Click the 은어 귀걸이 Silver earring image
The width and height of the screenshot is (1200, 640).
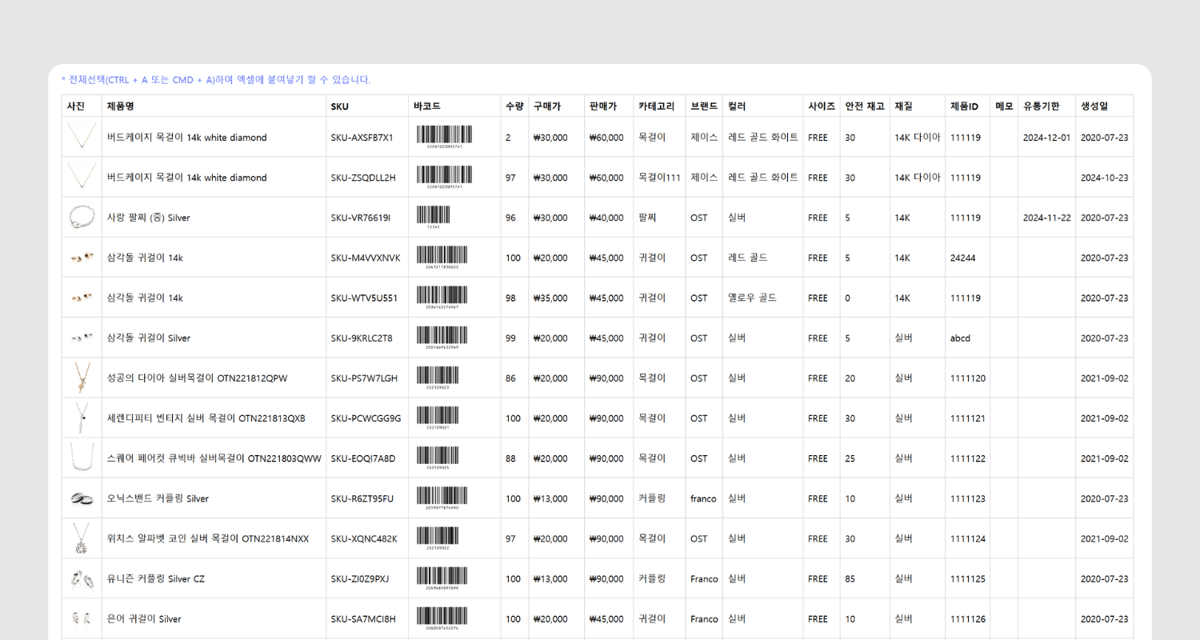point(80,618)
